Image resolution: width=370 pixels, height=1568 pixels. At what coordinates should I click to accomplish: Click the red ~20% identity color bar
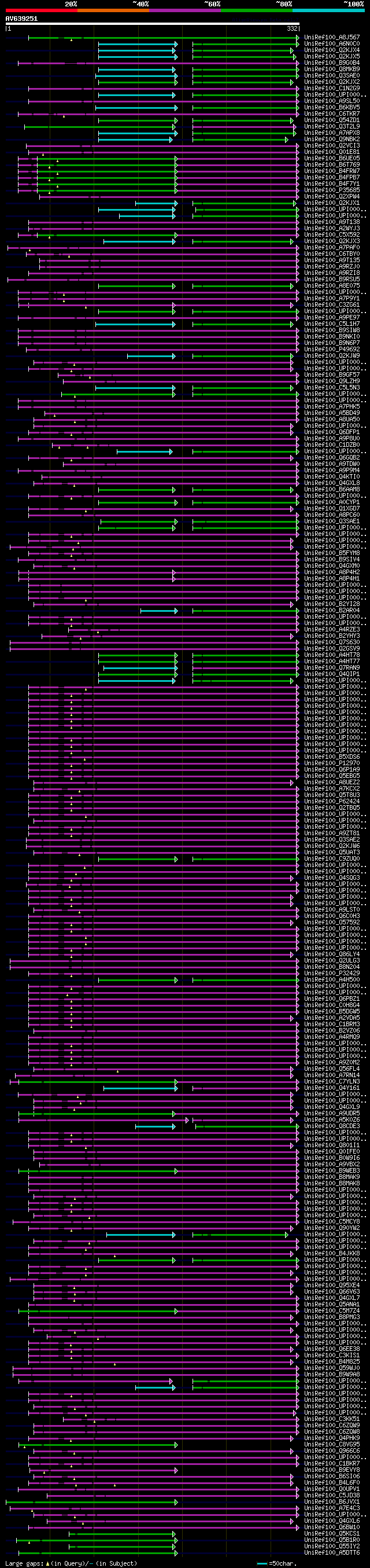coord(41,10)
